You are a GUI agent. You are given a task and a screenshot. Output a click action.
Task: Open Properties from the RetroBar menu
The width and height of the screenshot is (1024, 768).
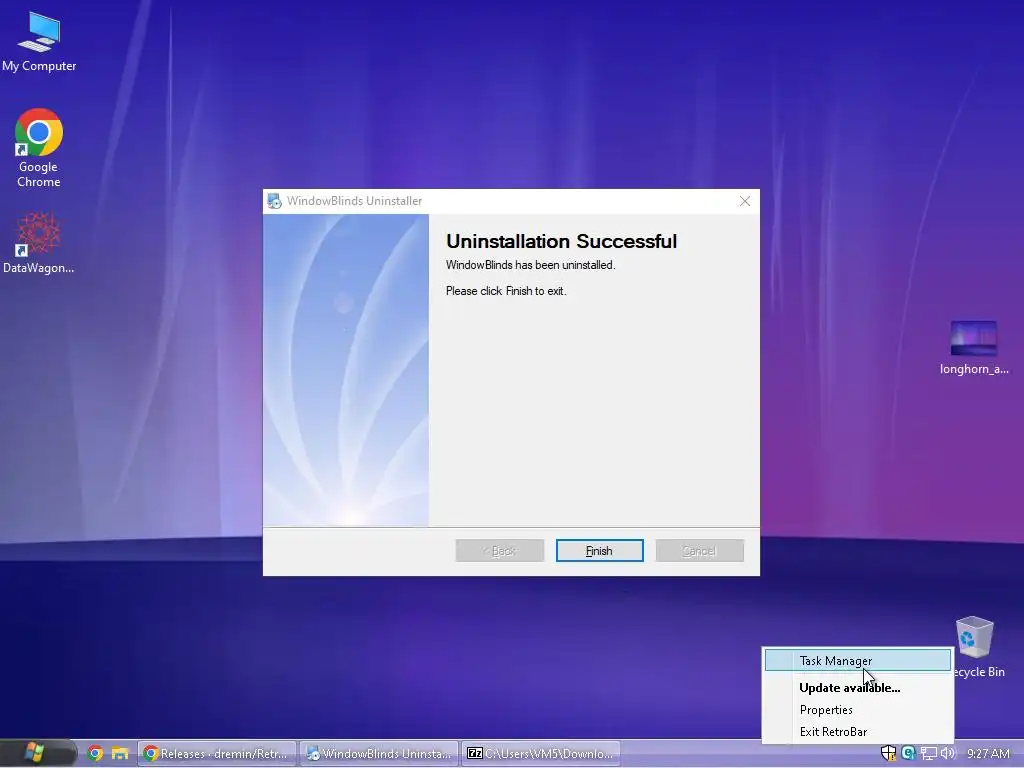pos(858,710)
